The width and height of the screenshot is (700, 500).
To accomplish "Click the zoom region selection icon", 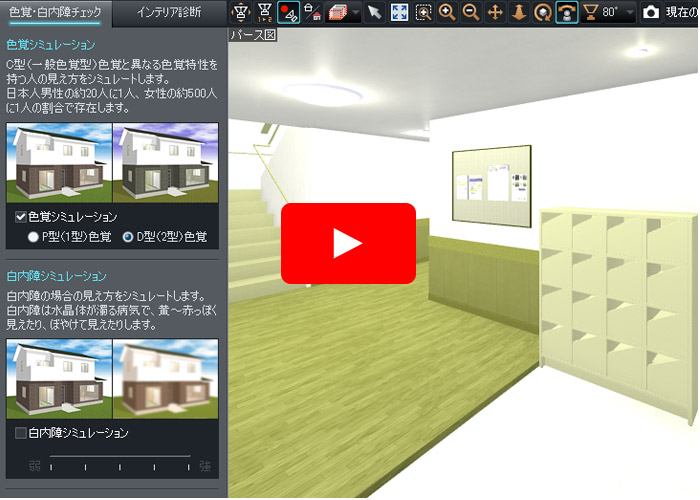I will tap(423, 12).
